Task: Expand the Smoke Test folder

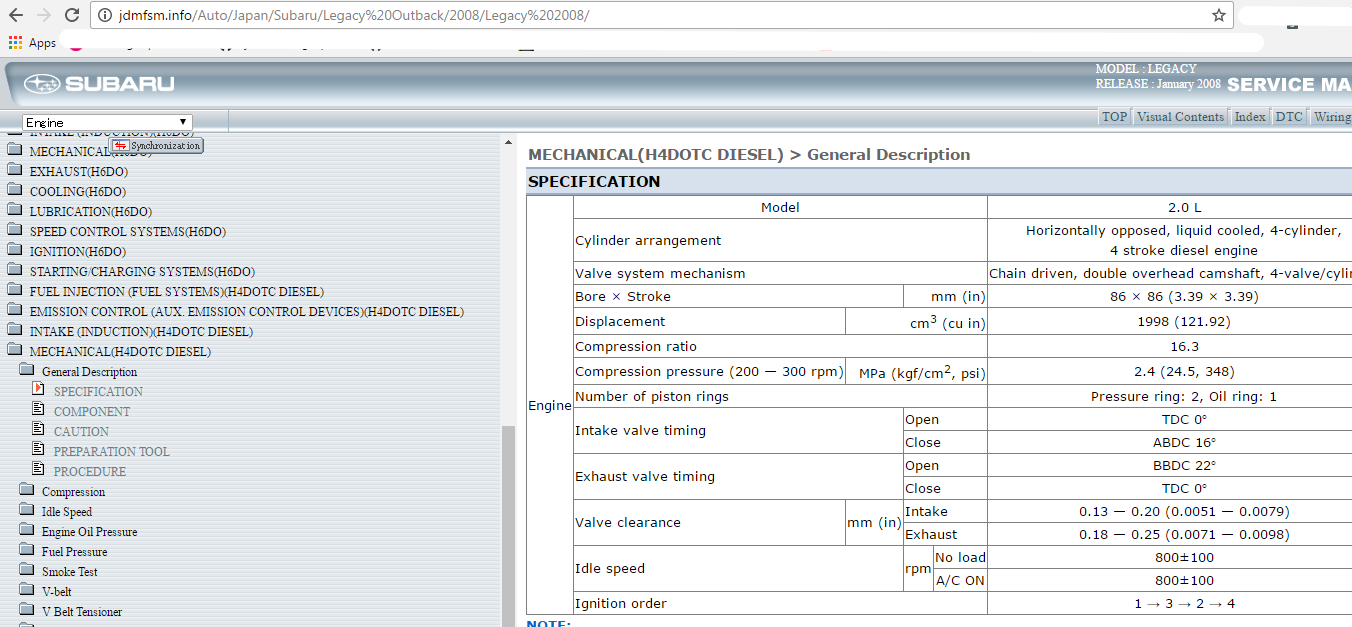Action: coord(26,570)
